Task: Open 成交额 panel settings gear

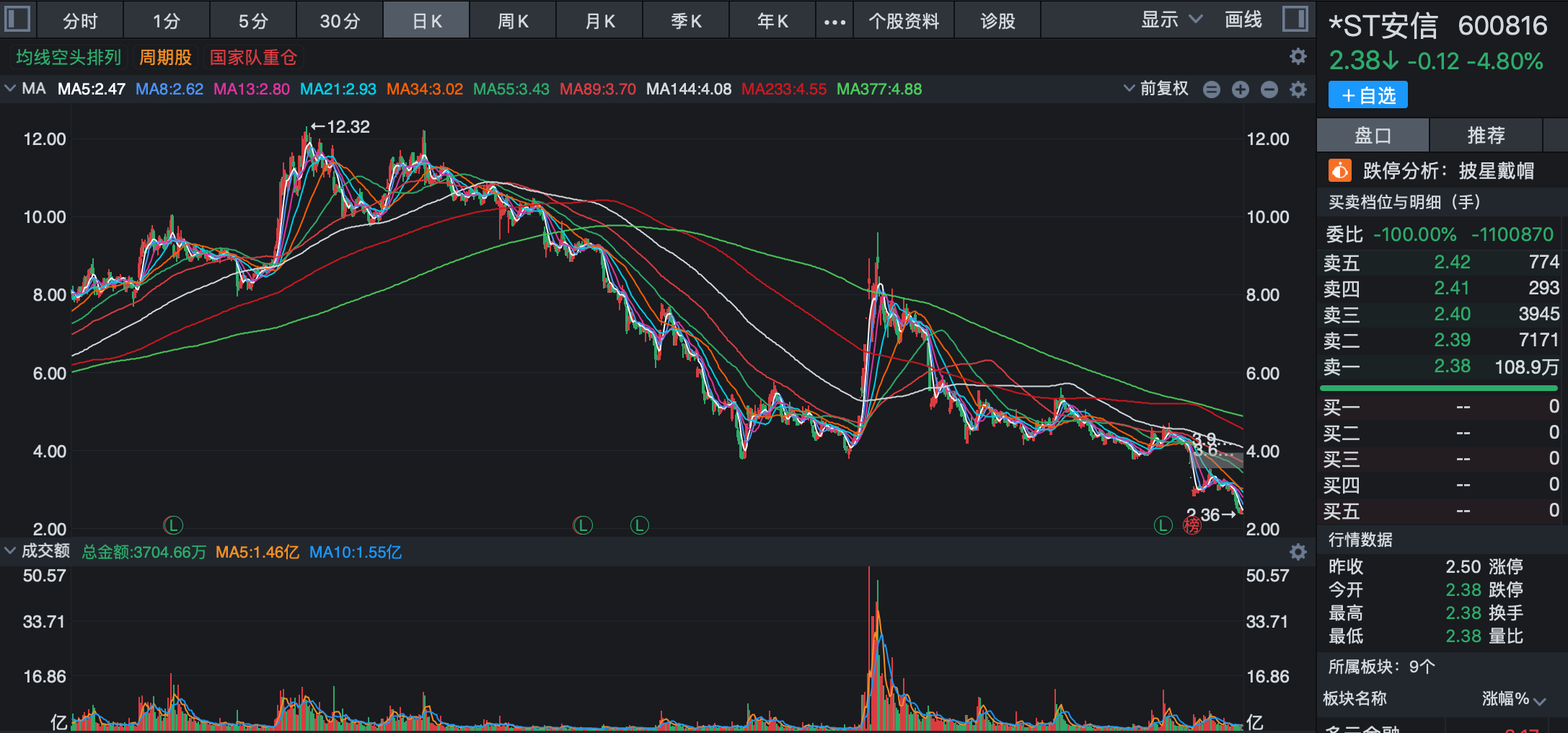Action: click(x=1298, y=552)
